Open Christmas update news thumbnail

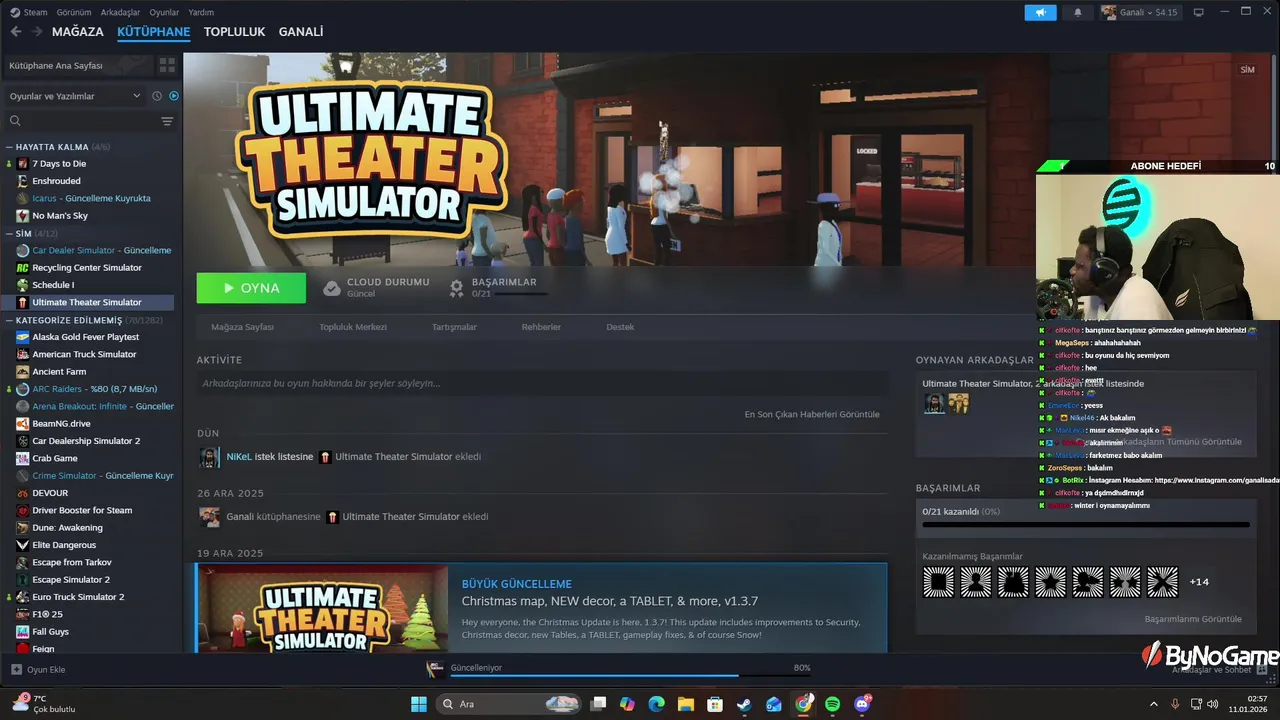(322, 608)
